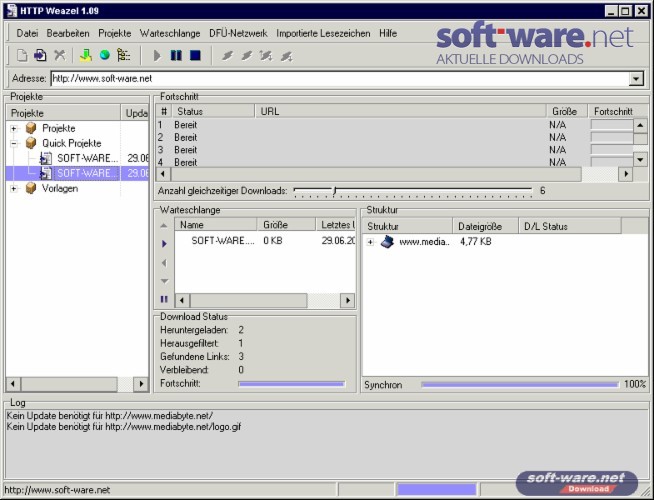This screenshot has height=500, width=654.
Task: Click the grey left arrow beside the queue
Action: coord(164,263)
